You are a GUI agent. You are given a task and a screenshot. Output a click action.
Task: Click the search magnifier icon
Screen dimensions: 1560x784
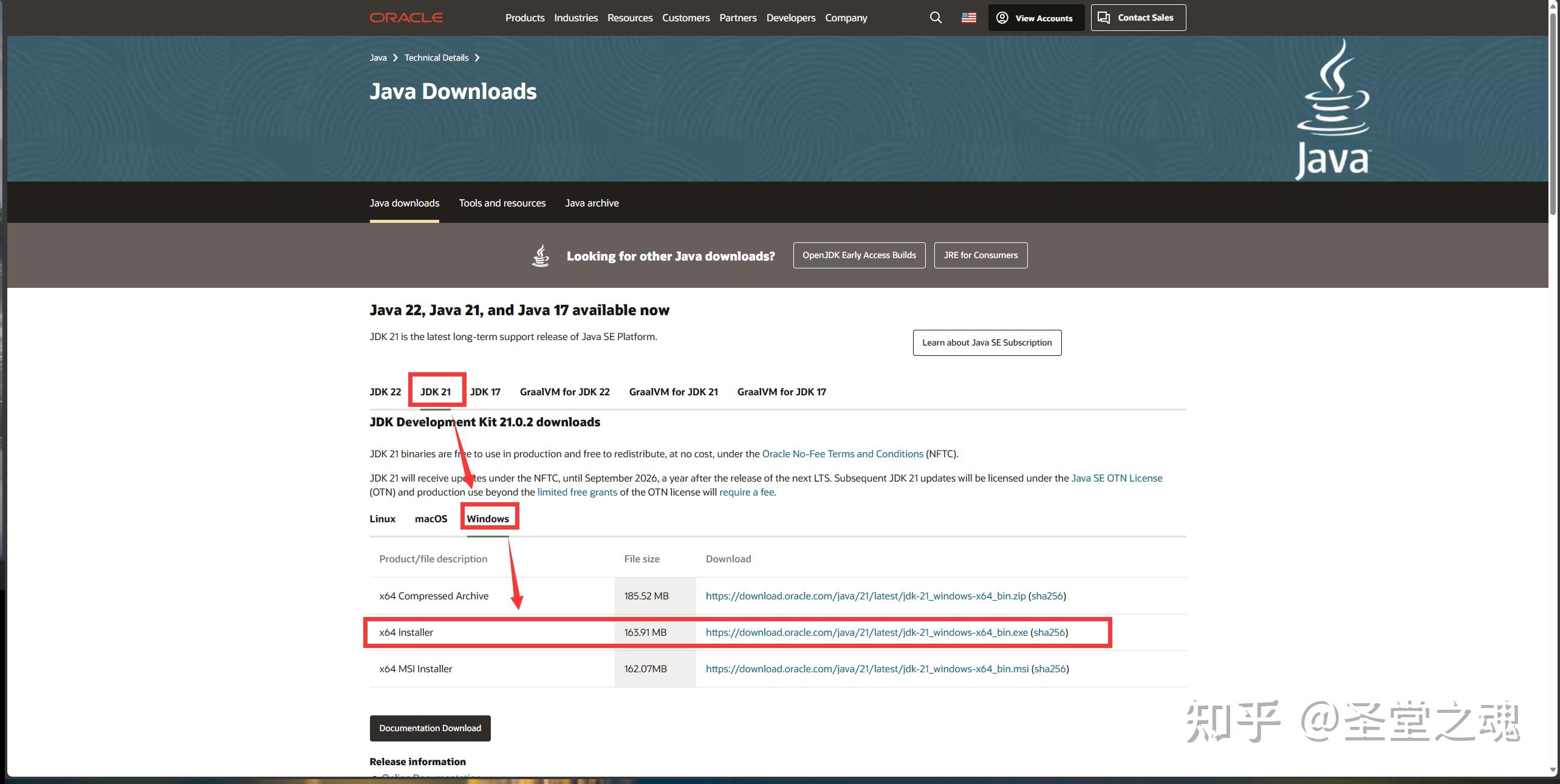[x=936, y=18]
